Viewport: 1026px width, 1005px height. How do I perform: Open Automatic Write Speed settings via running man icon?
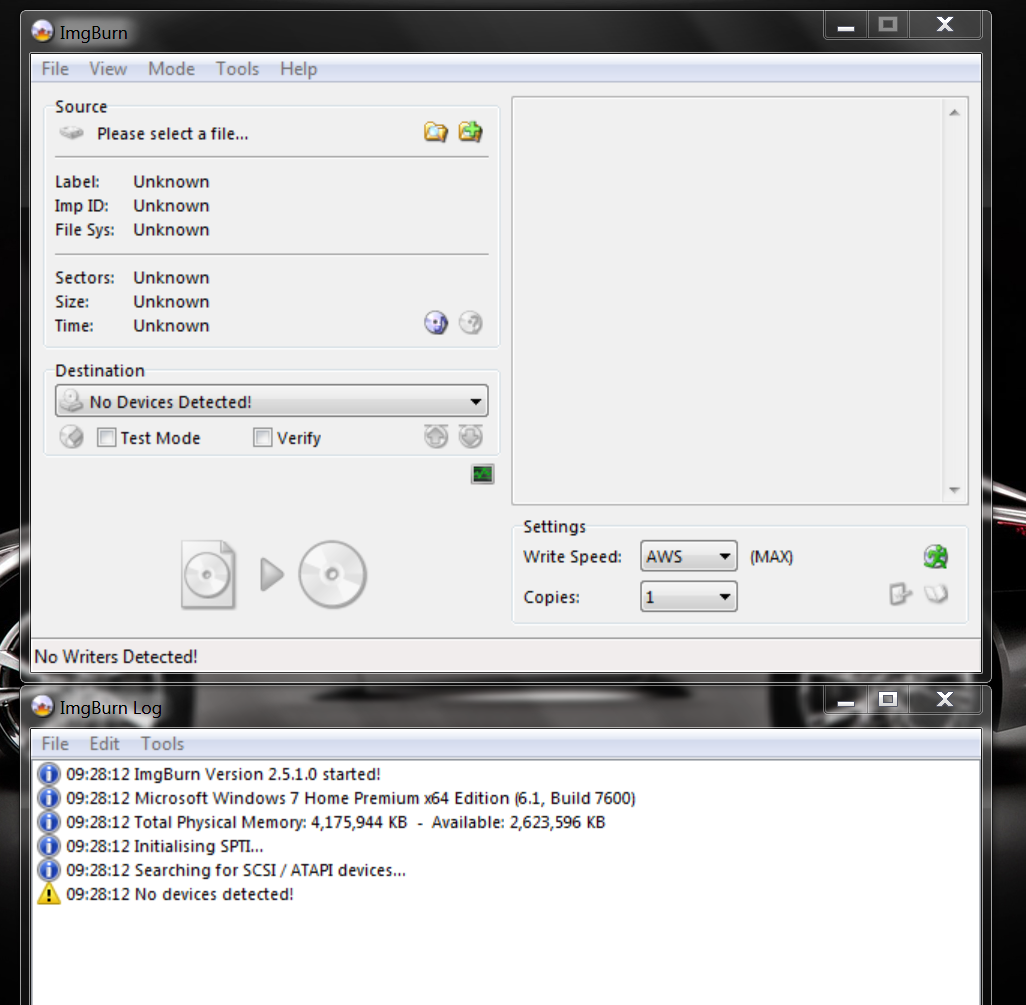coord(936,556)
